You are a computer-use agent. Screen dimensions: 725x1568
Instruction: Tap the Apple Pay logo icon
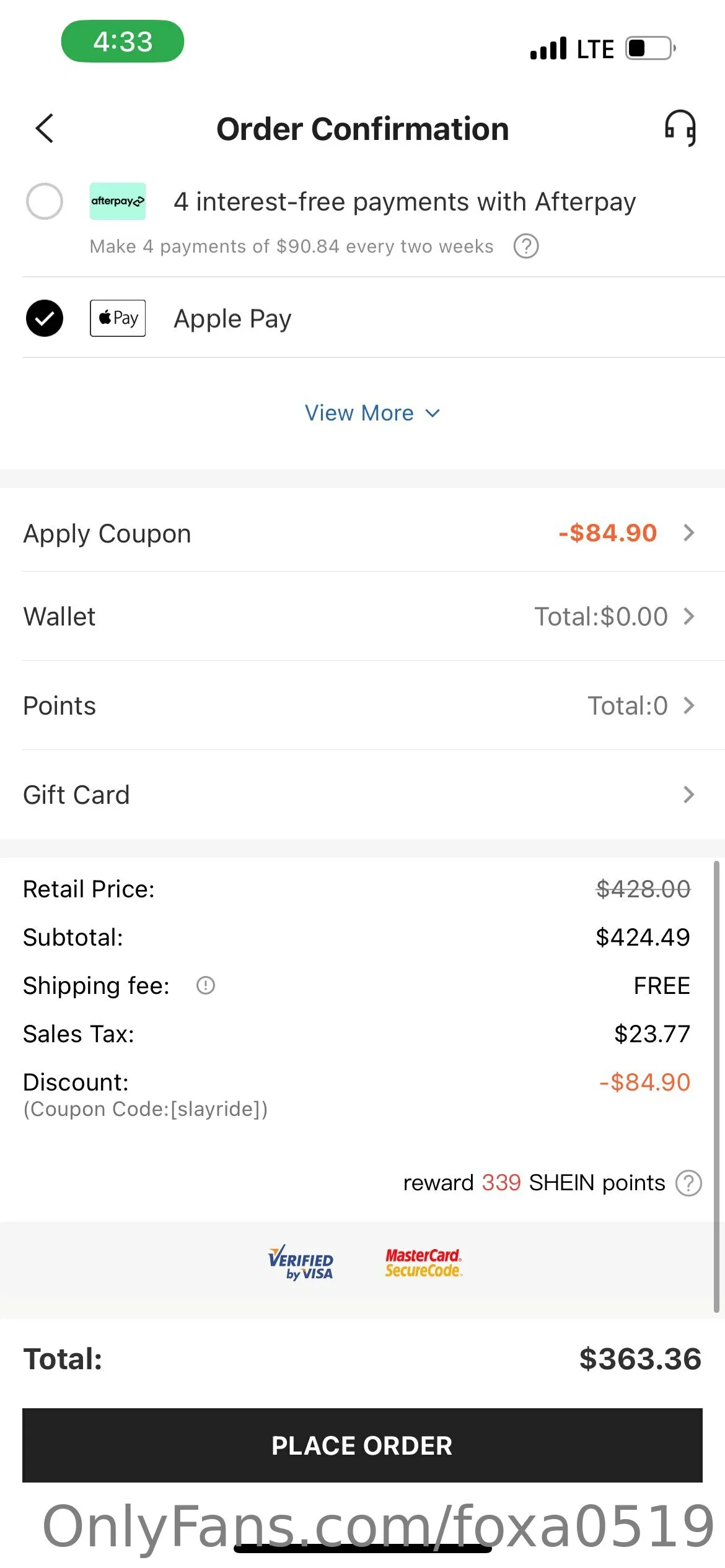[118, 318]
